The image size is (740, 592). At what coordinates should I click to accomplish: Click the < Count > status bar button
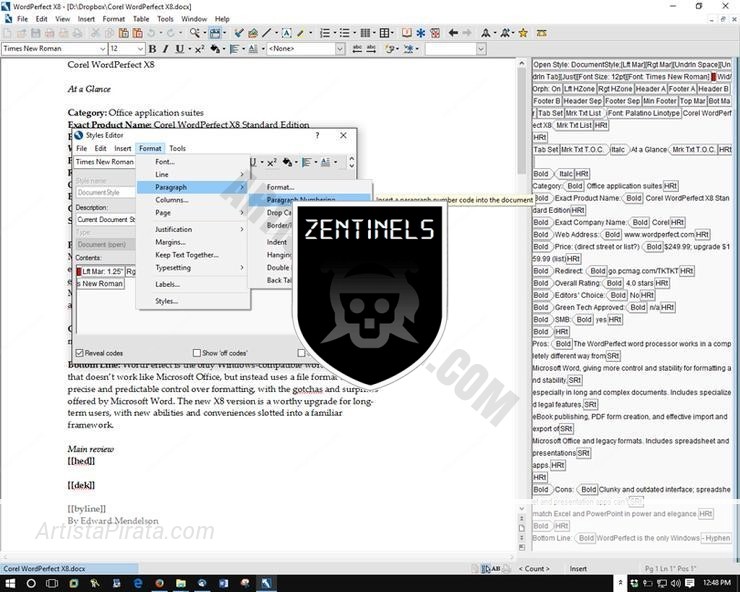pos(534,569)
